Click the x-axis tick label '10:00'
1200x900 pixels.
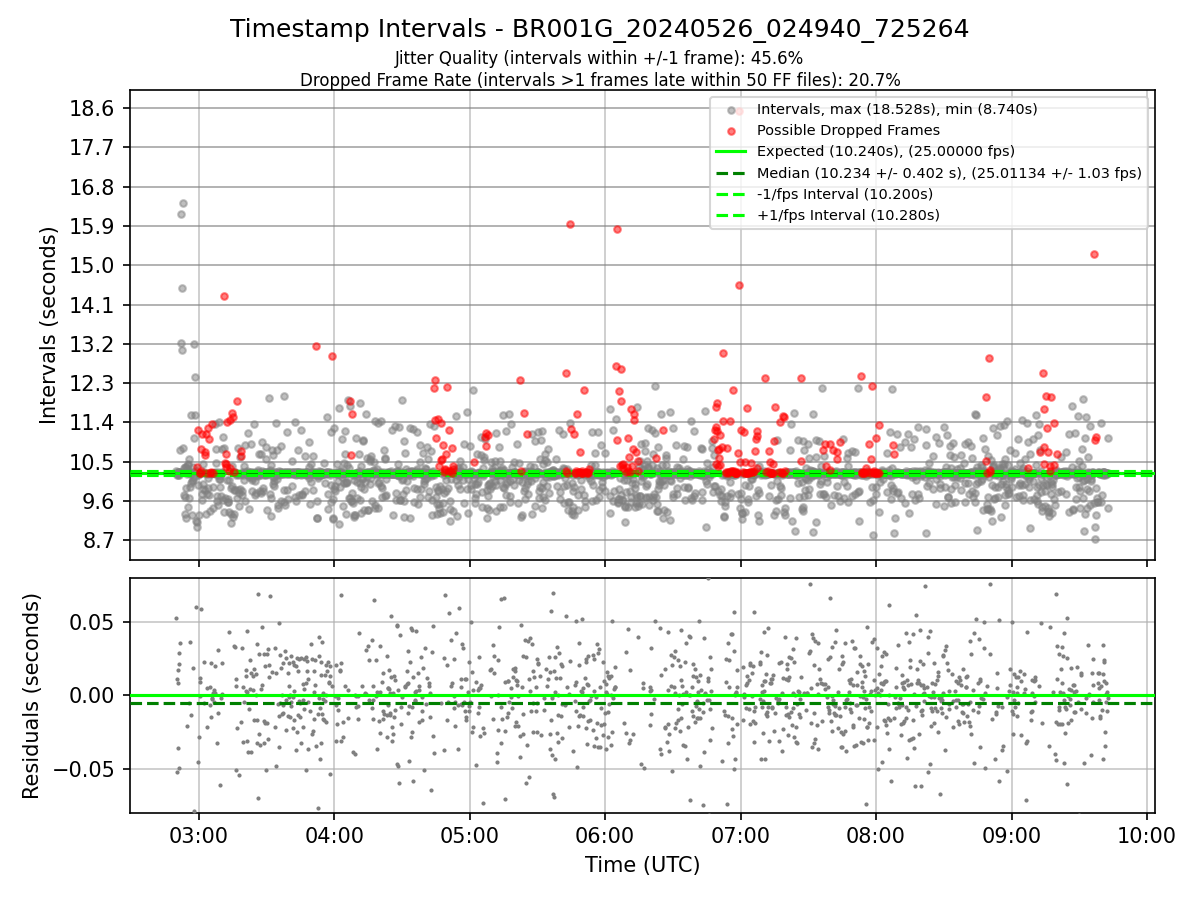pos(1146,833)
